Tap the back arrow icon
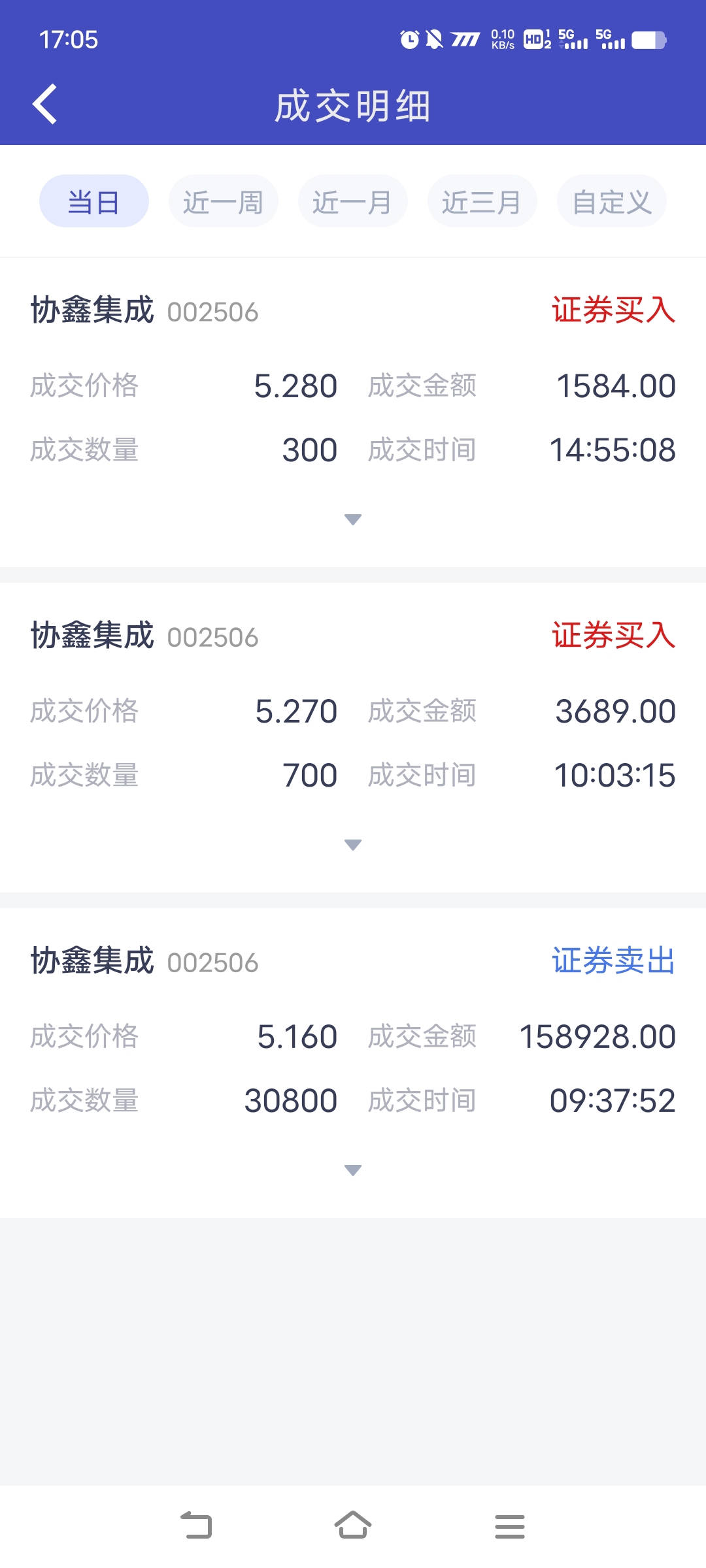This screenshot has height=1568, width=706. click(x=44, y=105)
